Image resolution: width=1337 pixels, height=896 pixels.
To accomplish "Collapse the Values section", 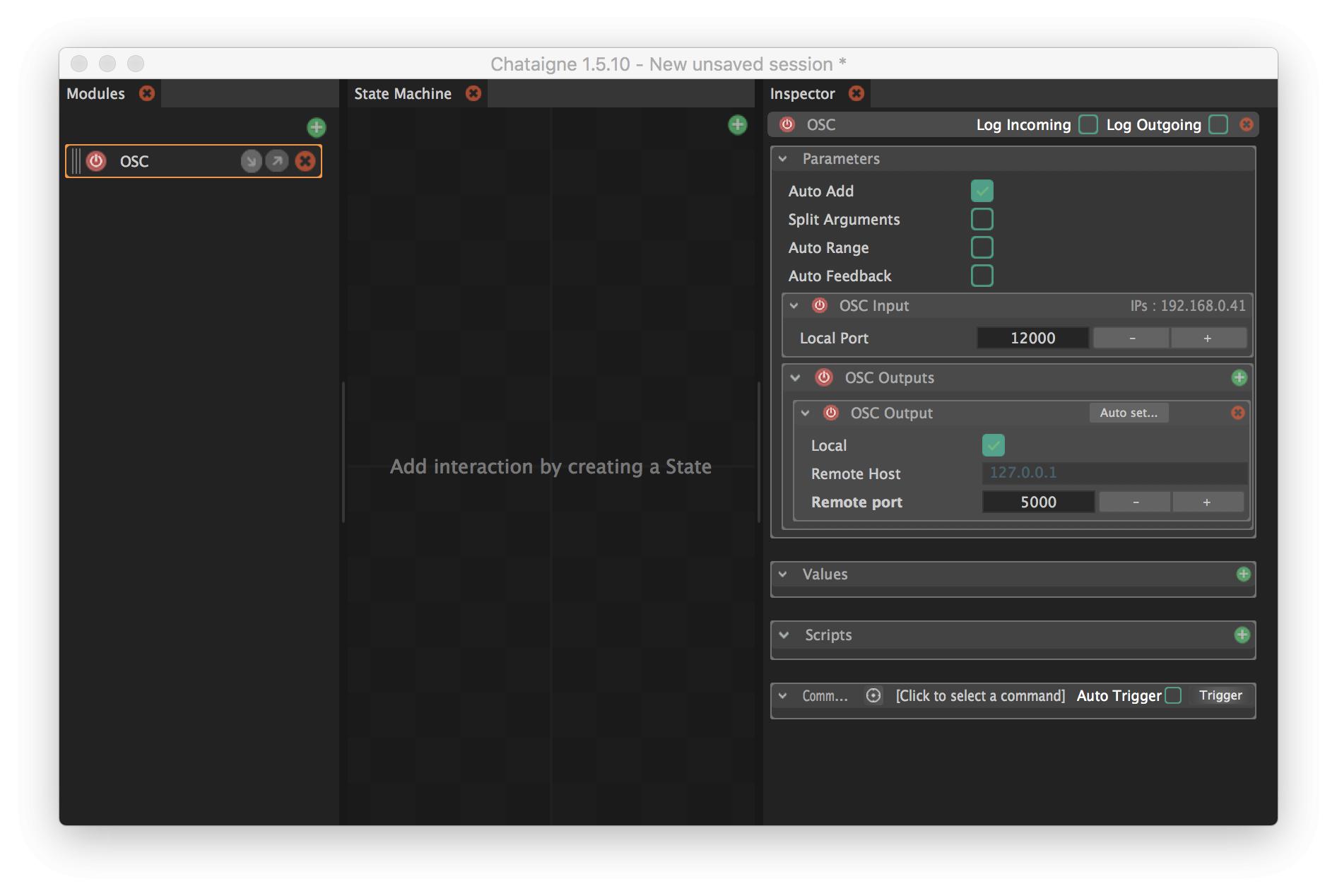I will [x=783, y=574].
